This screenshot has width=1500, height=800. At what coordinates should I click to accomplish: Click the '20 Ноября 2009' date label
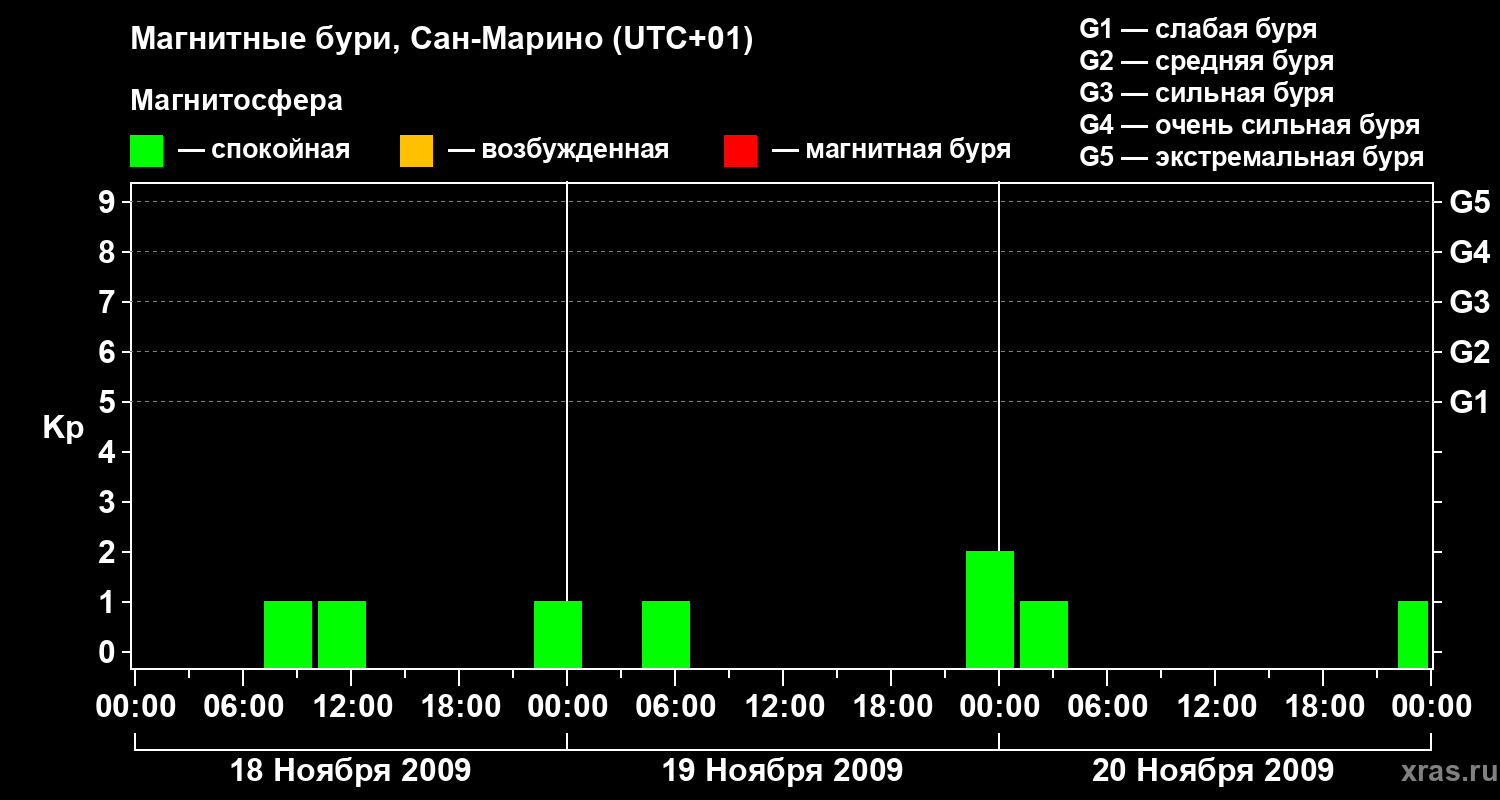coord(1213,771)
